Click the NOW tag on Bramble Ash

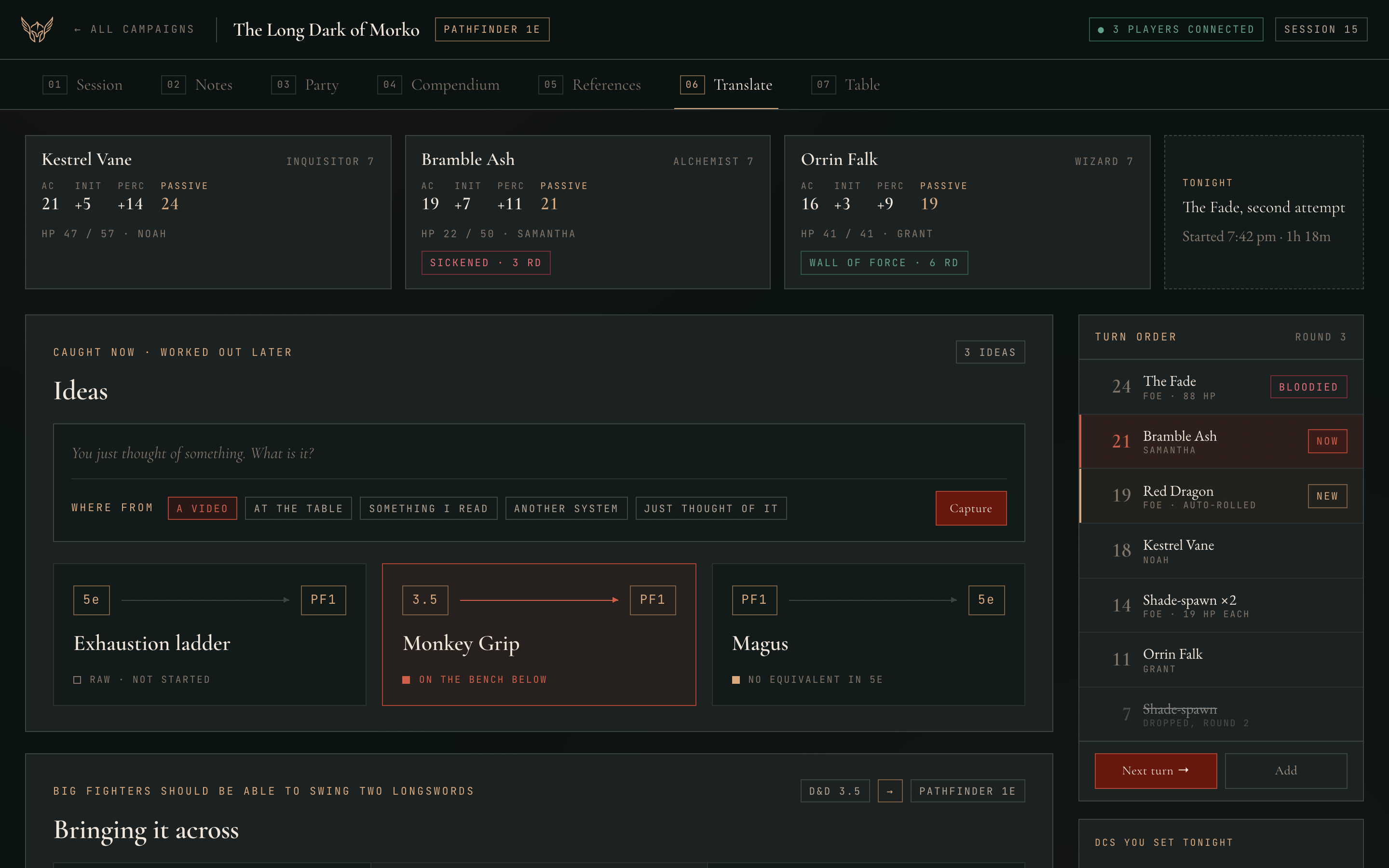click(x=1327, y=441)
